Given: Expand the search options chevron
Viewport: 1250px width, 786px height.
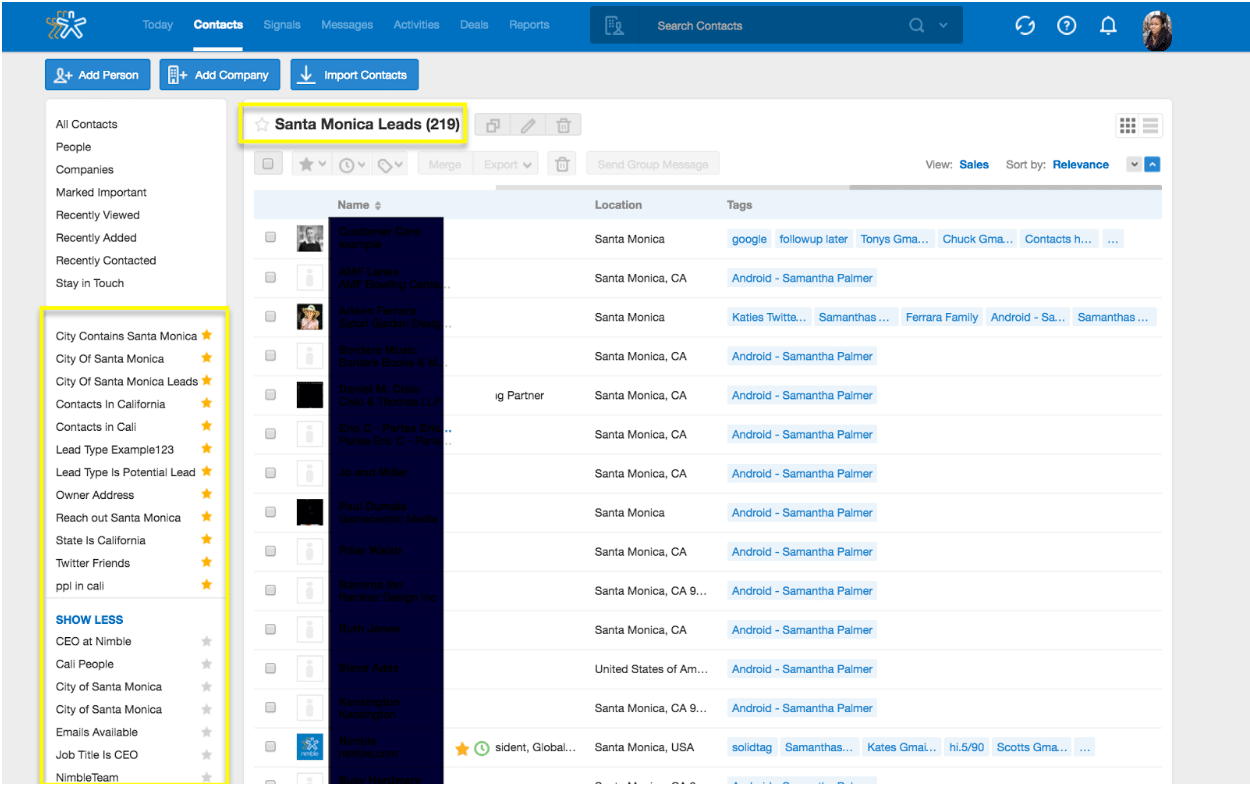Looking at the screenshot, I should tap(943, 26).
